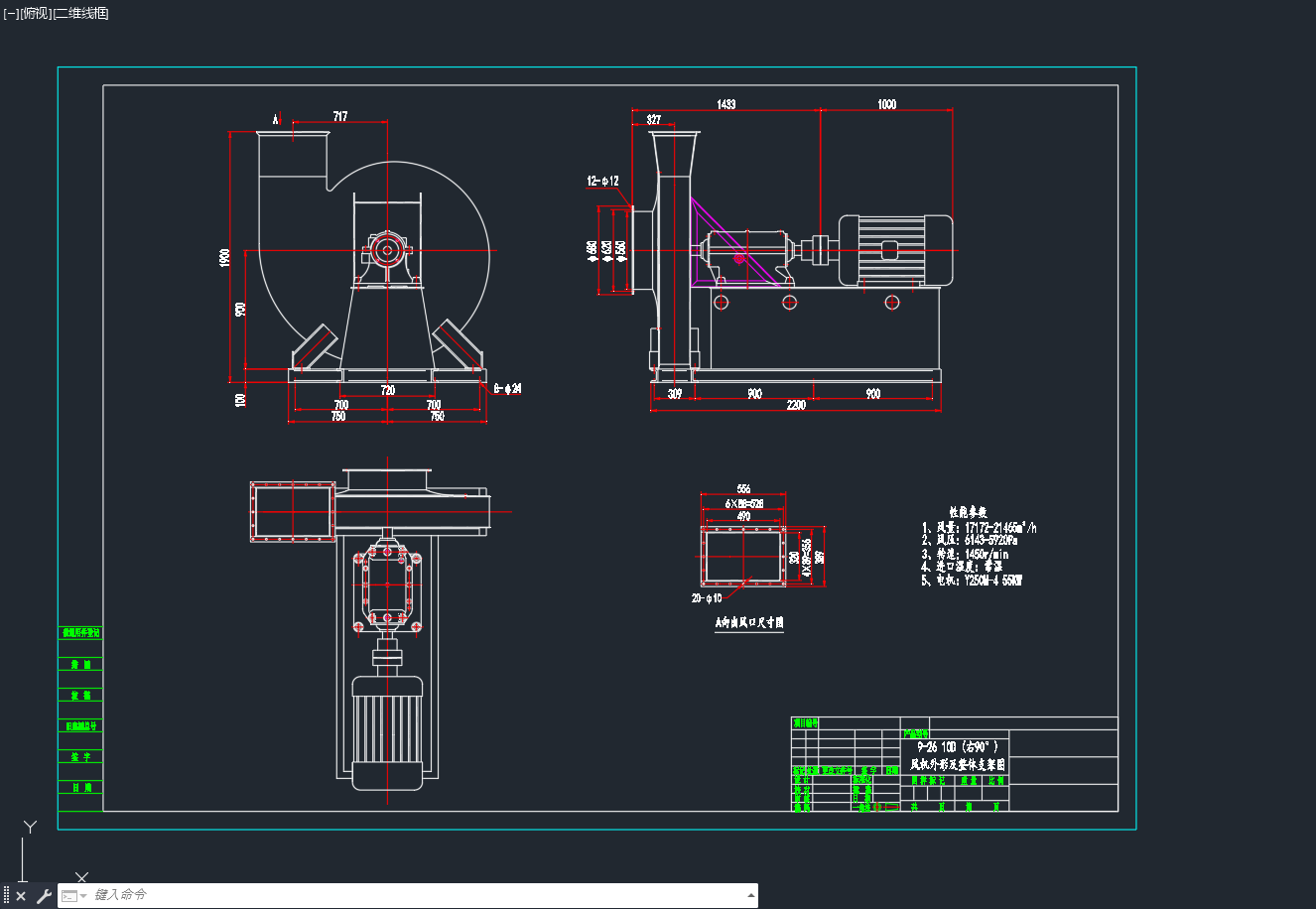Select the 2200 overall length dimension
The height and width of the screenshot is (909, 1316).
(796, 405)
